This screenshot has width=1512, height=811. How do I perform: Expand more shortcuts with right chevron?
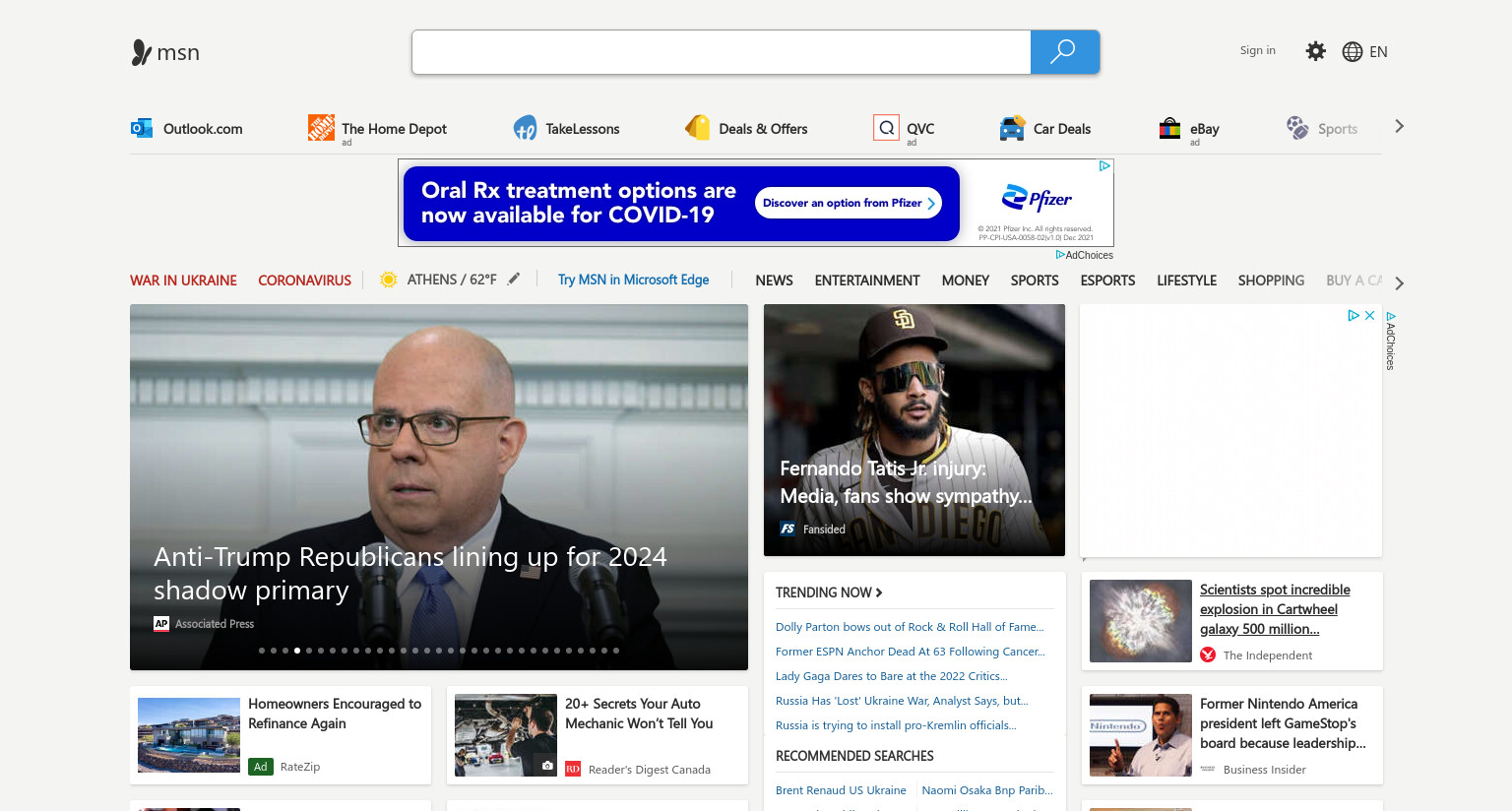(1399, 126)
